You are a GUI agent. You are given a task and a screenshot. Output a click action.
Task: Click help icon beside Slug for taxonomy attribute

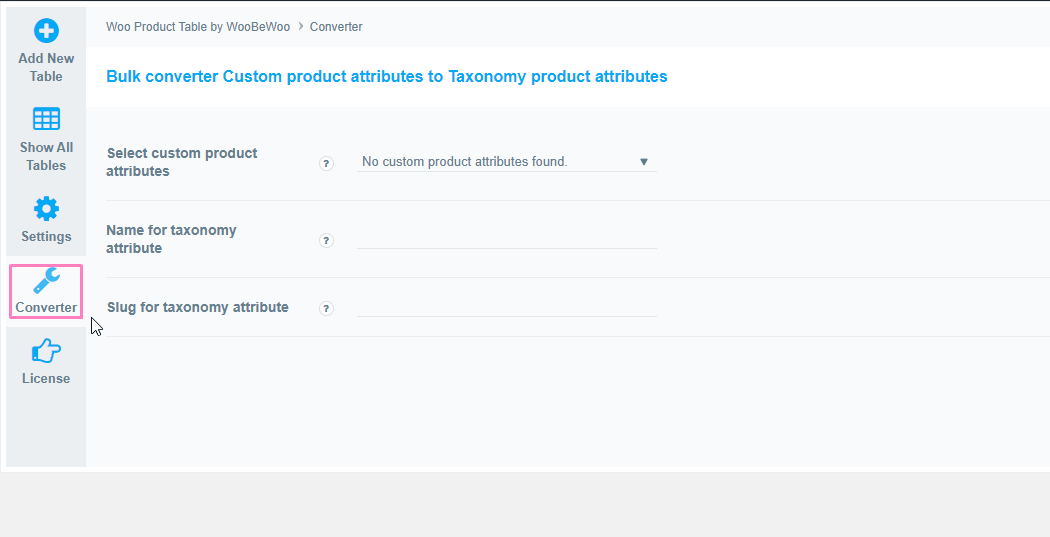point(326,308)
